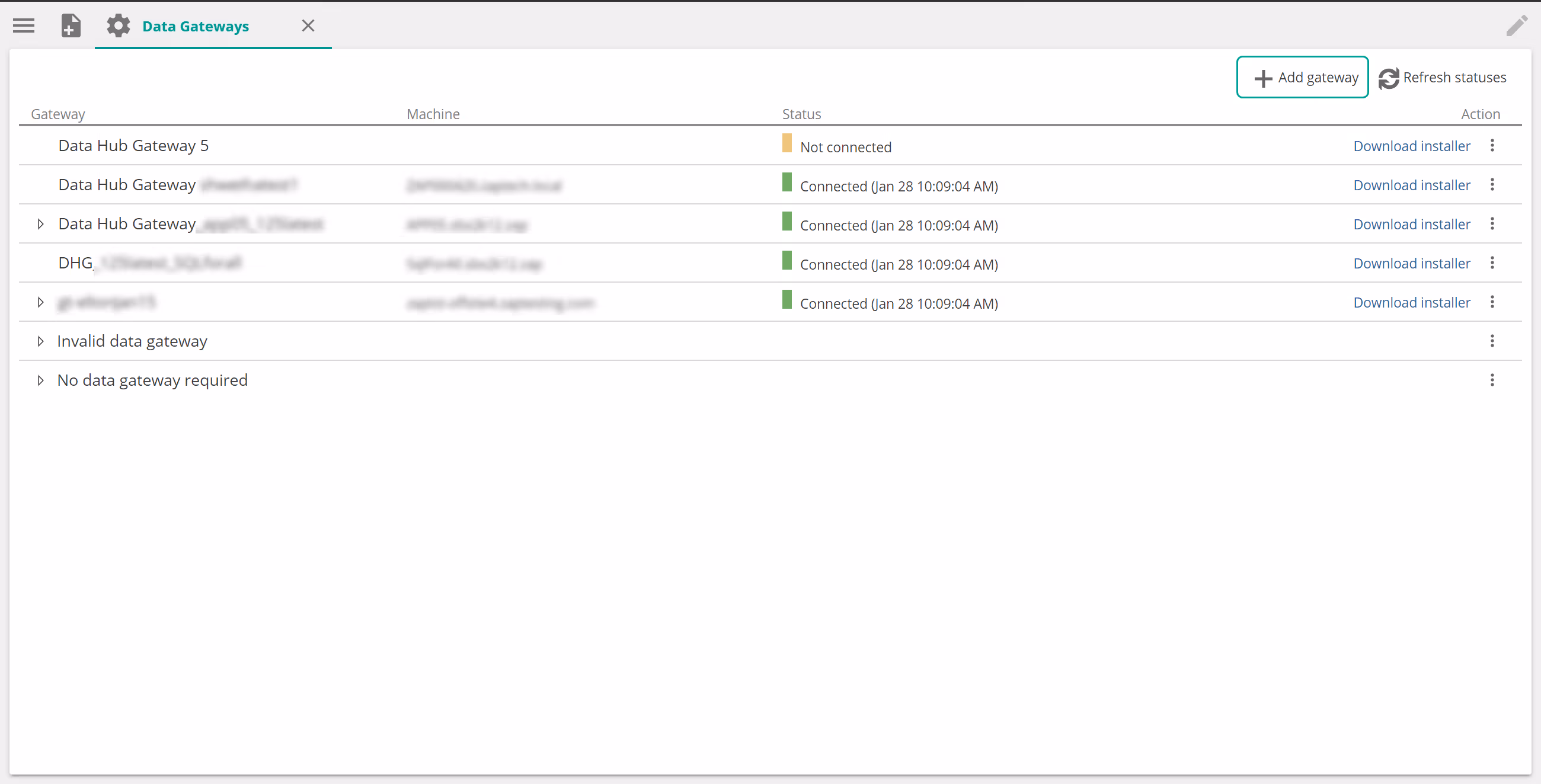
Task: Click the new document icon
Action: click(71, 25)
